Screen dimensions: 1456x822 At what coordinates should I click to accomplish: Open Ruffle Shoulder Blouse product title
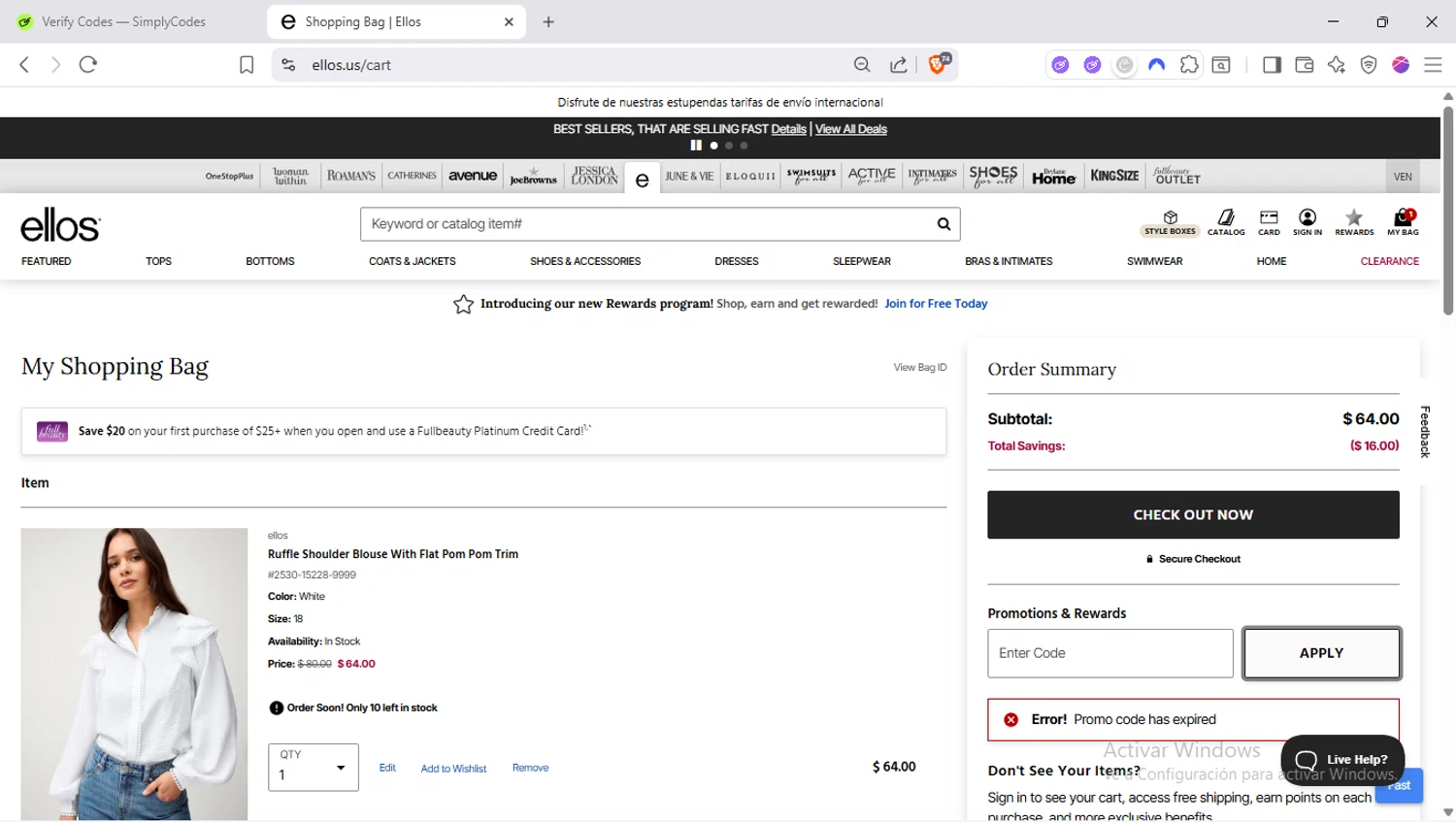(393, 554)
